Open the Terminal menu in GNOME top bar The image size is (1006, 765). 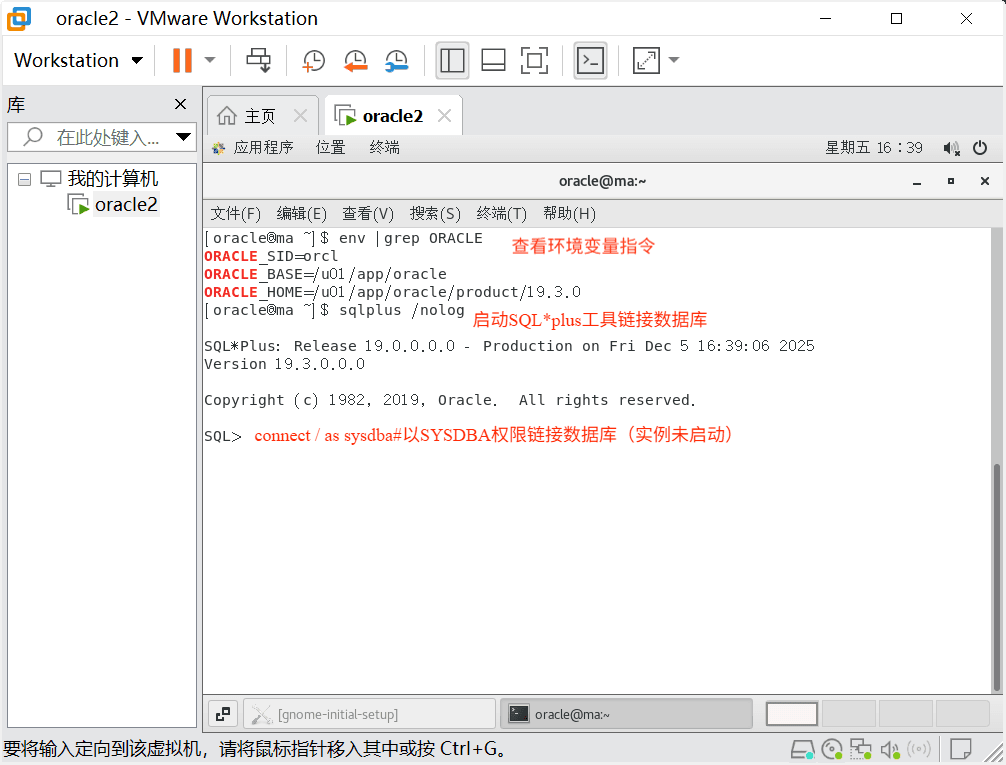pos(384,148)
